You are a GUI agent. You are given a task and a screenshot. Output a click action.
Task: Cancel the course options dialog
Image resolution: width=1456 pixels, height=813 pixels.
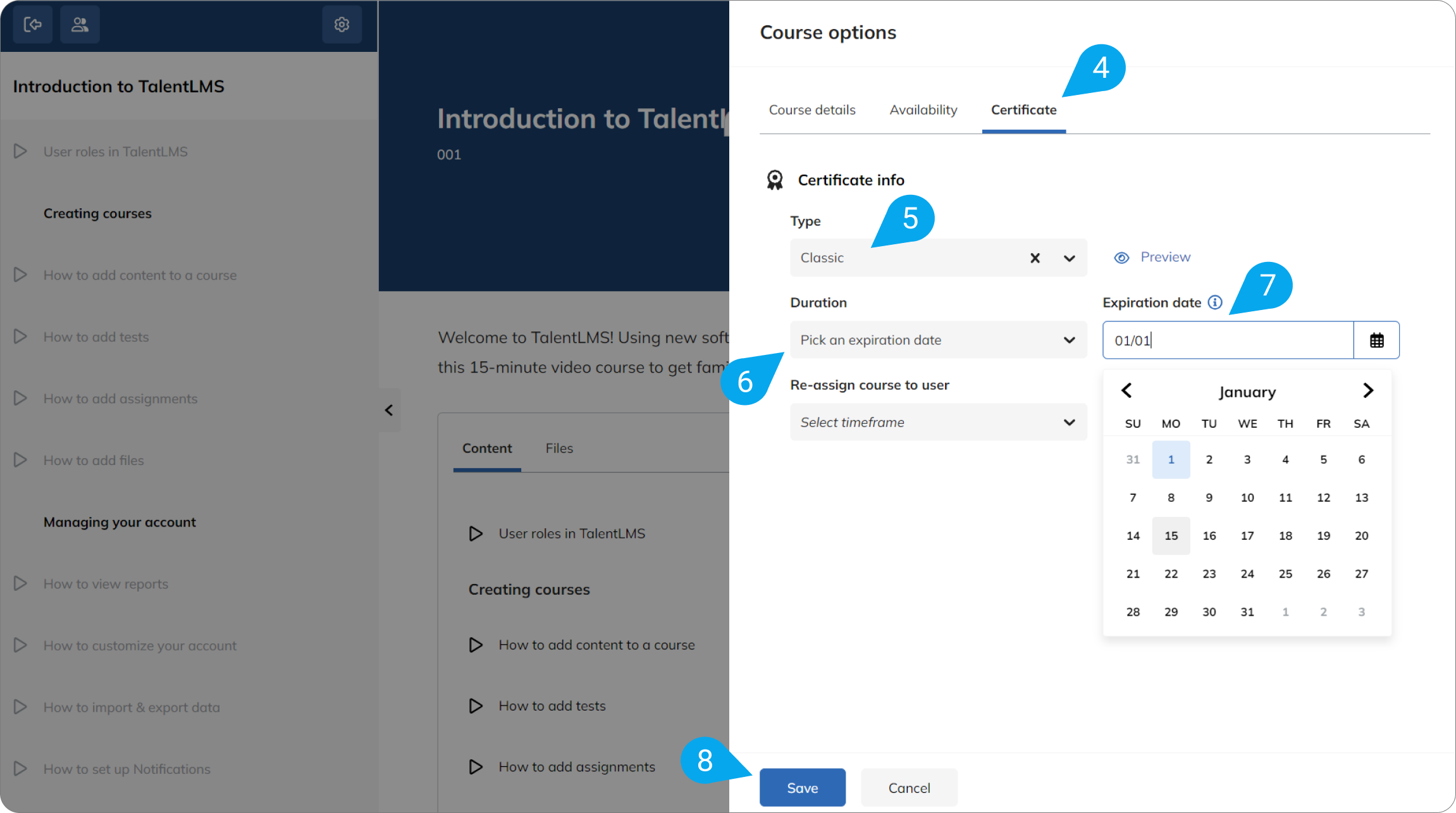(910, 788)
